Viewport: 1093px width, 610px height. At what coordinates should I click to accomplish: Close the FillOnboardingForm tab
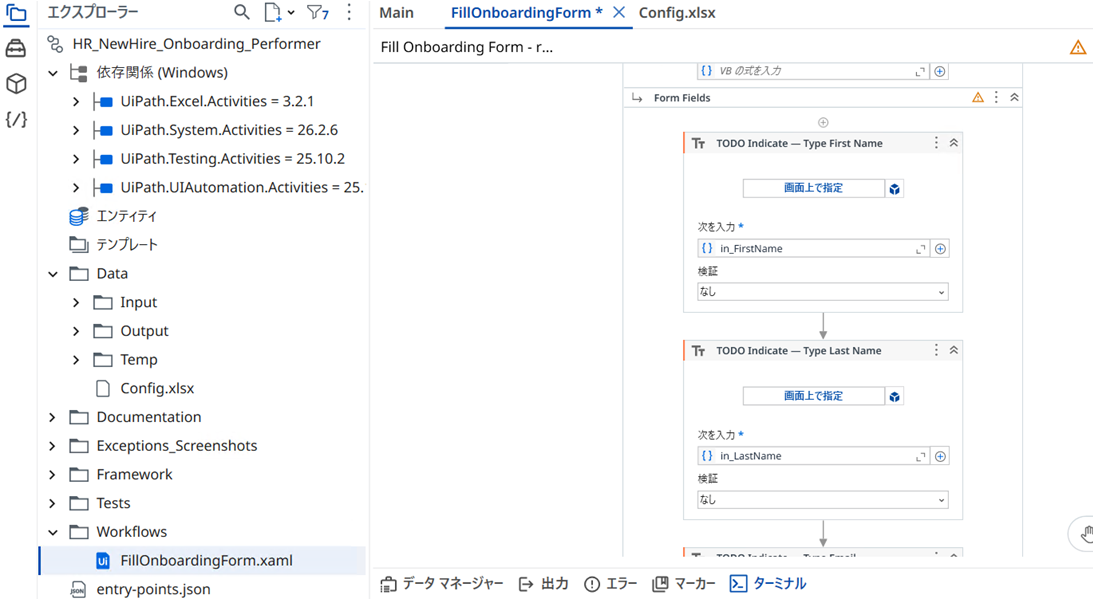(618, 12)
